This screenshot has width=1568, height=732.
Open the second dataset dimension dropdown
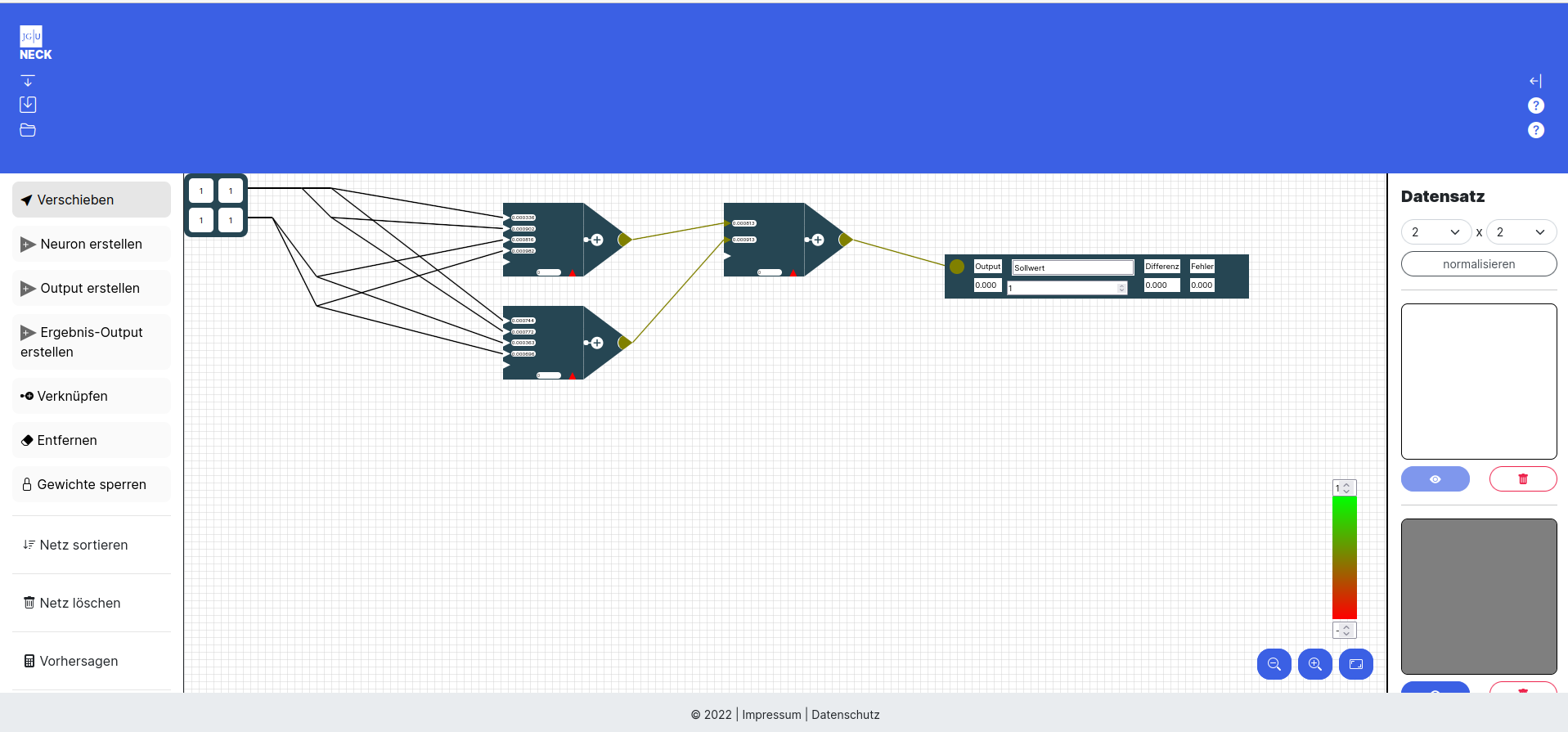tap(1521, 232)
